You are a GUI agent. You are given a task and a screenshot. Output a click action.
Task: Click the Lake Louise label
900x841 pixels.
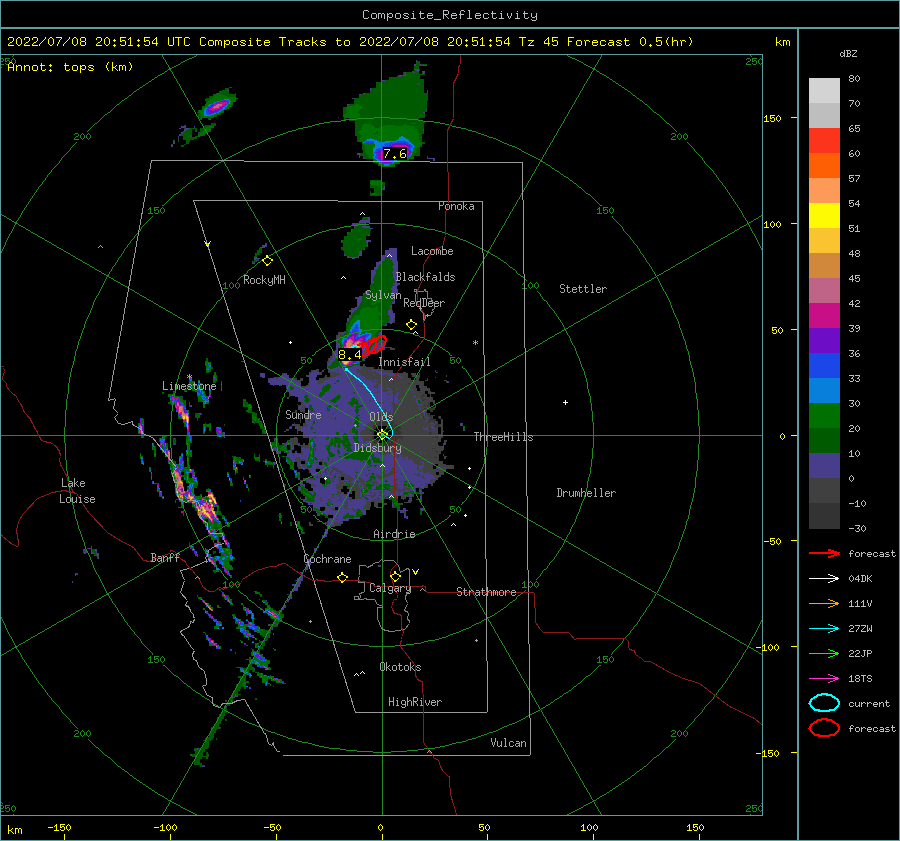pyautogui.click(x=78, y=491)
